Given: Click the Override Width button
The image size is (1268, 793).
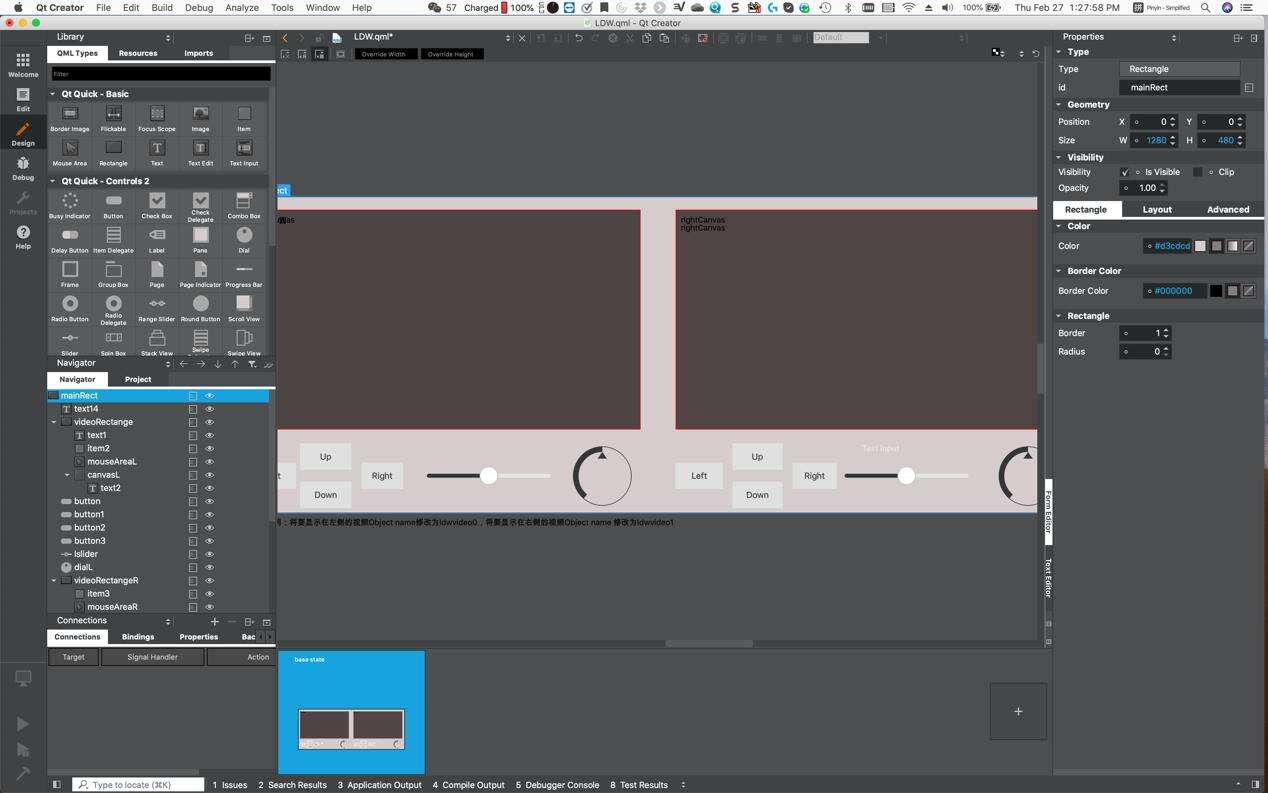Looking at the screenshot, I should point(383,54).
